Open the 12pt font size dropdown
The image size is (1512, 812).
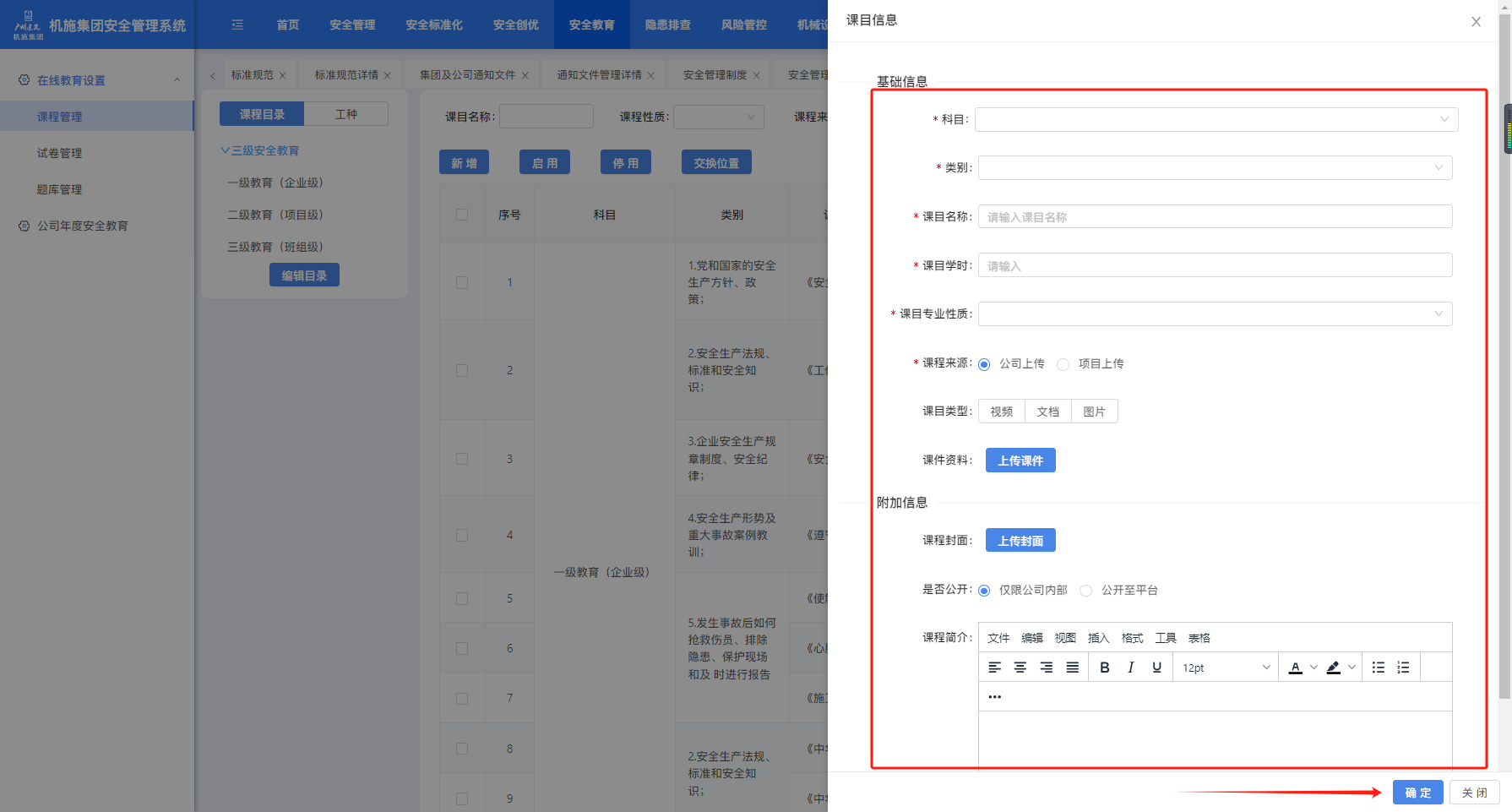coord(1226,668)
